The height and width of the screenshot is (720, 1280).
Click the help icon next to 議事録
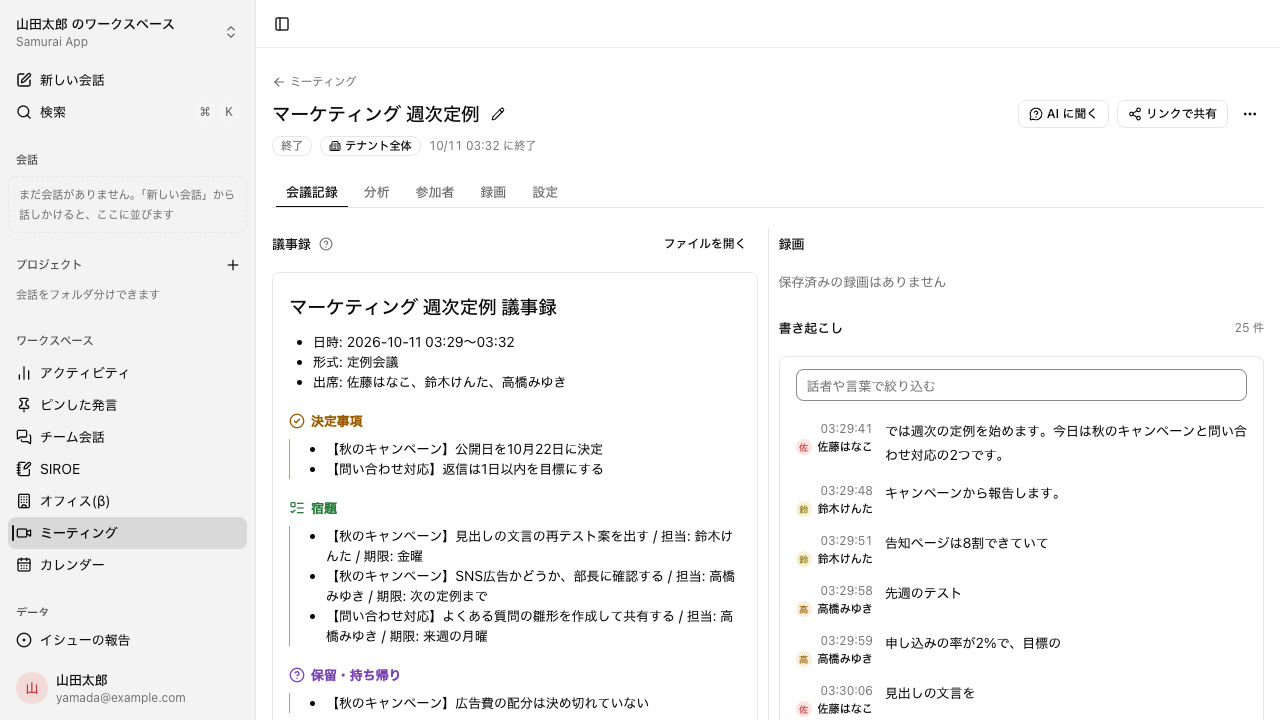coord(326,244)
